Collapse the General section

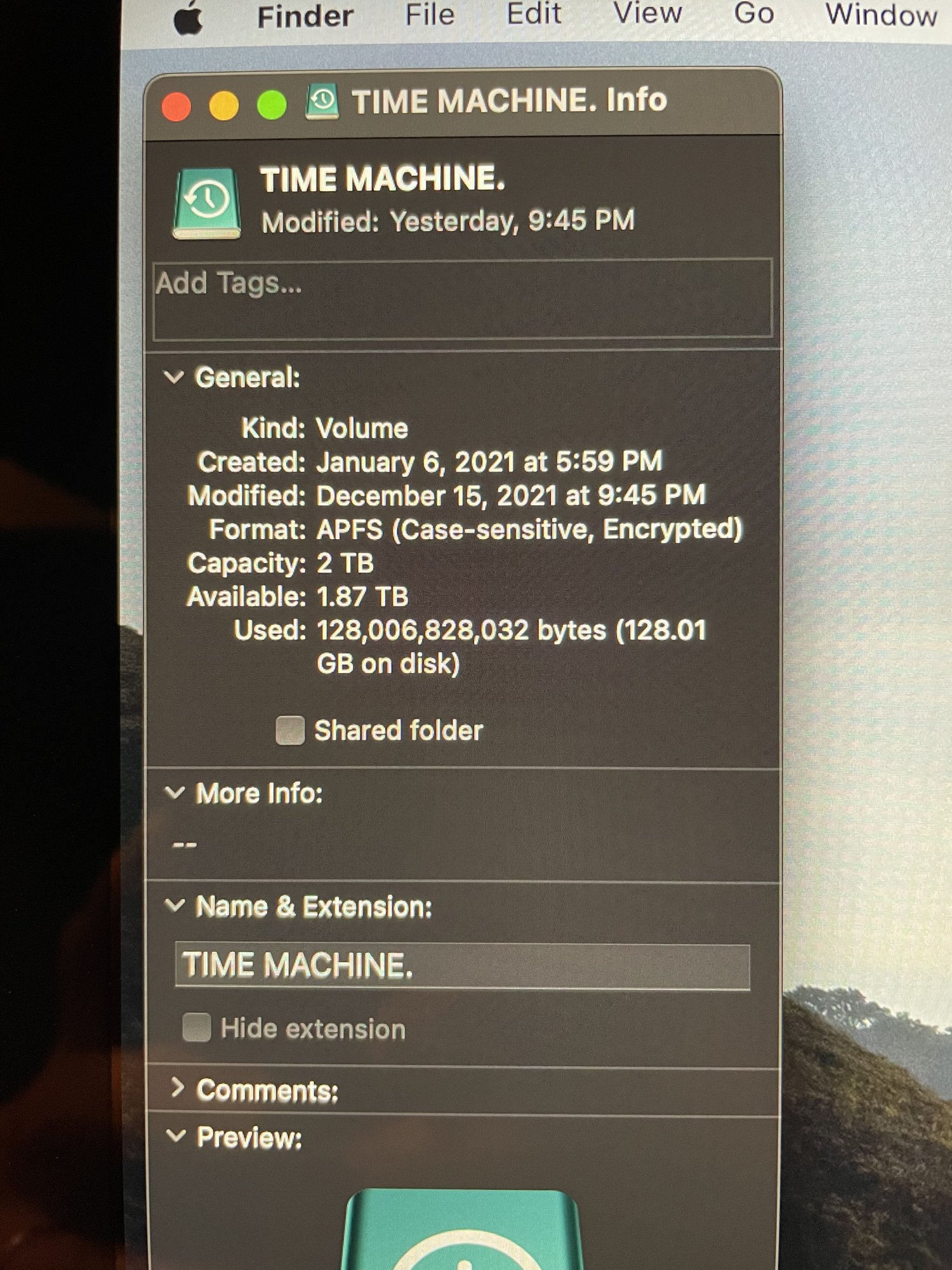pos(174,377)
